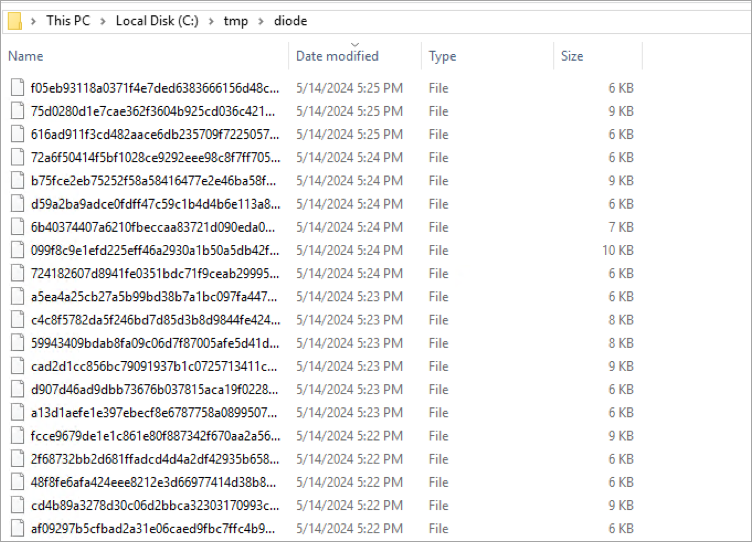Click the 10 KB size of the 099f8c9e file
This screenshot has height=542, width=752.
[x=618, y=250]
